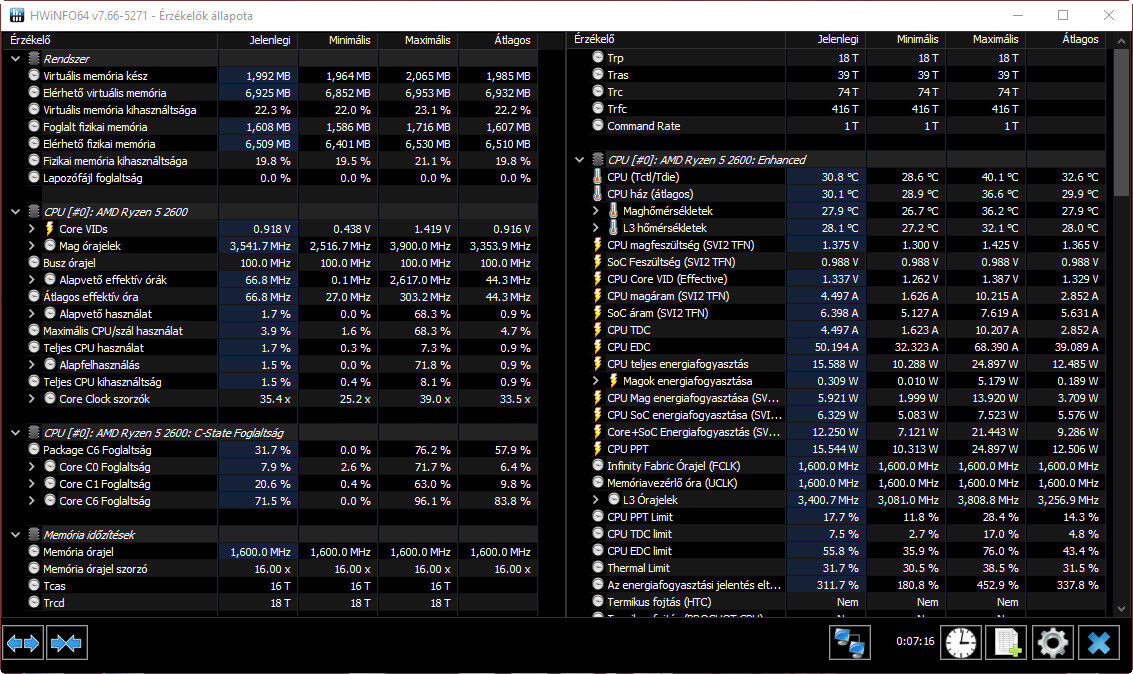This screenshot has width=1133, height=674.
Task: Click lightning icon beside CPU magfeszültség (SVI2 TFN)
Action: click(x=598, y=245)
